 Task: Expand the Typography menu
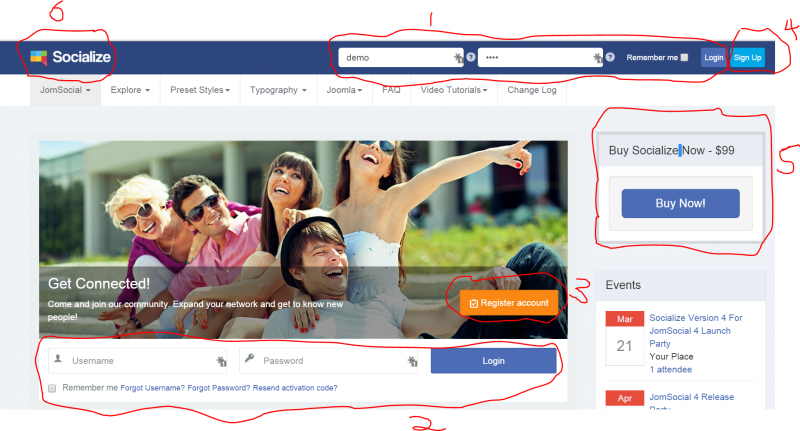tap(278, 90)
